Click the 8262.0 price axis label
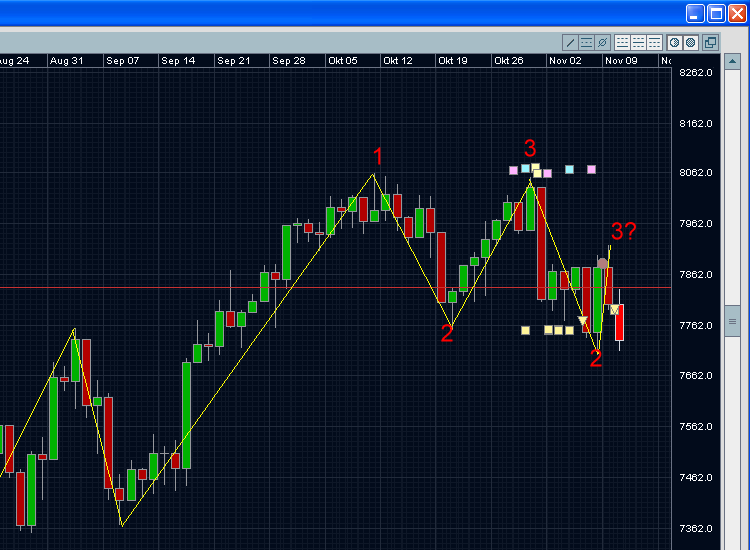The width and height of the screenshot is (750, 550). pyautogui.click(x=695, y=73)
